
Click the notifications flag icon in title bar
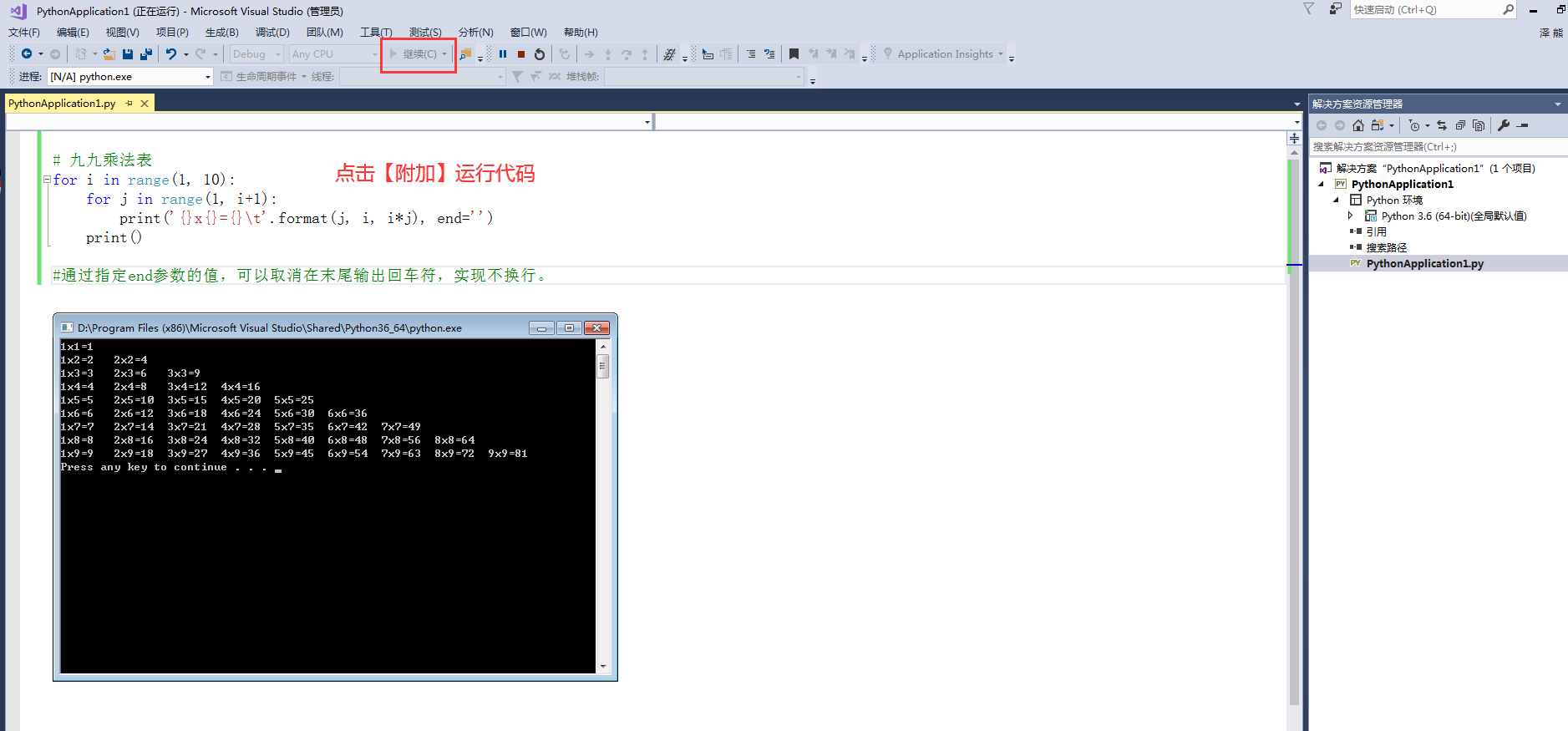(1309, 9)
